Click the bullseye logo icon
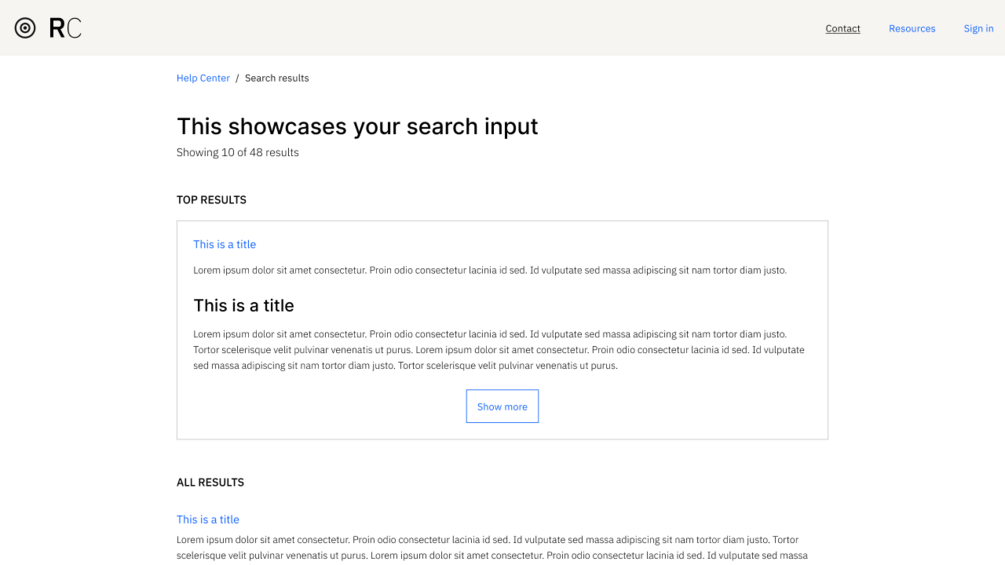The width and height of the screenshot is (1005, 565). tap(25, 28)
